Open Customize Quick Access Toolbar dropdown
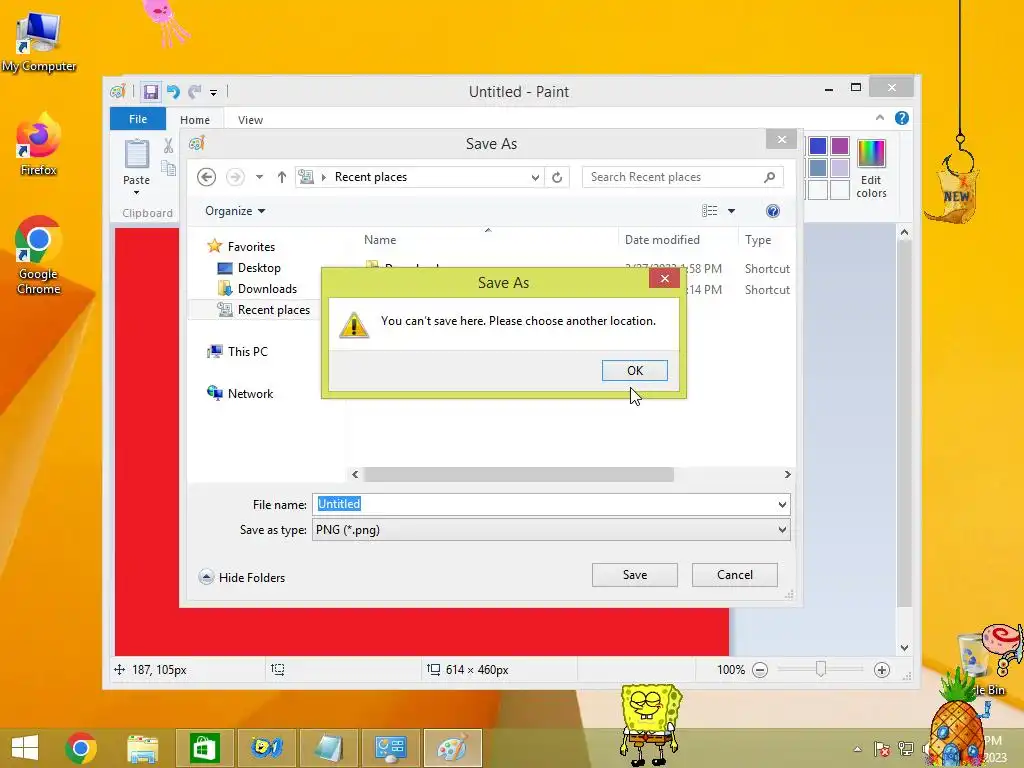The image size is (1024, 768). (x=214, y=93)
